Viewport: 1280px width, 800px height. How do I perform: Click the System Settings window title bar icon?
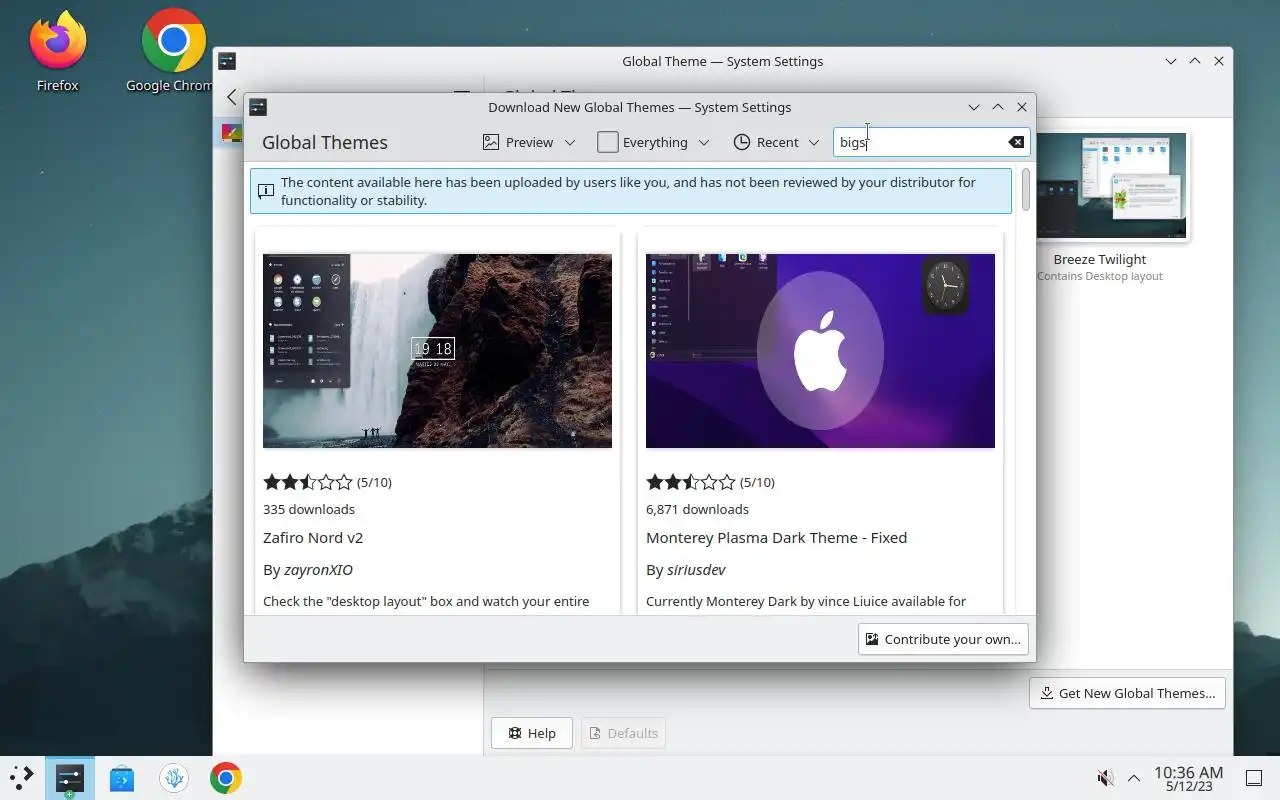click(x=227, y=61)
